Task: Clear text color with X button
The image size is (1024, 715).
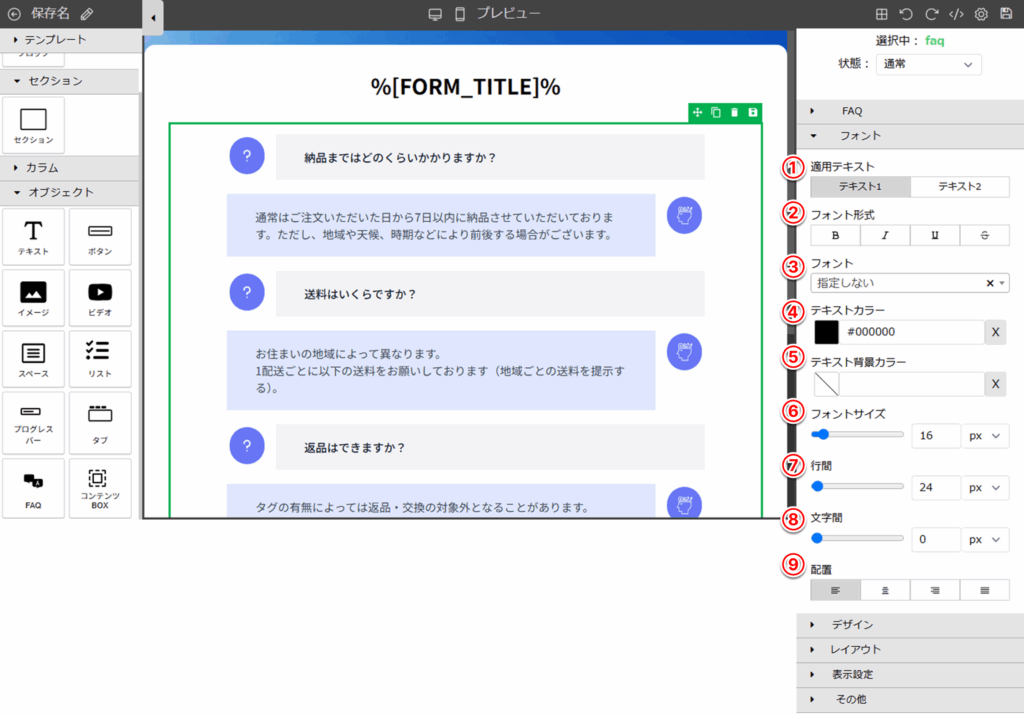Action: (x=995, y=332)
